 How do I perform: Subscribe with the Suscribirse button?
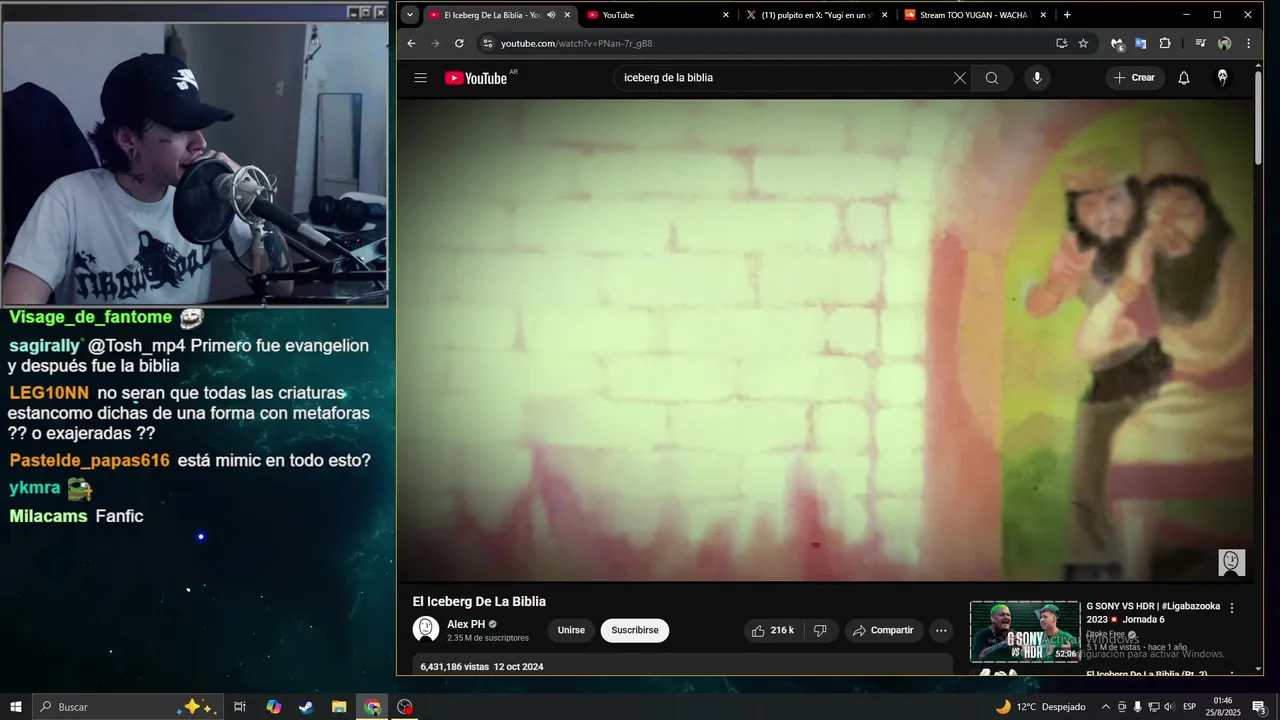point(635,631)
